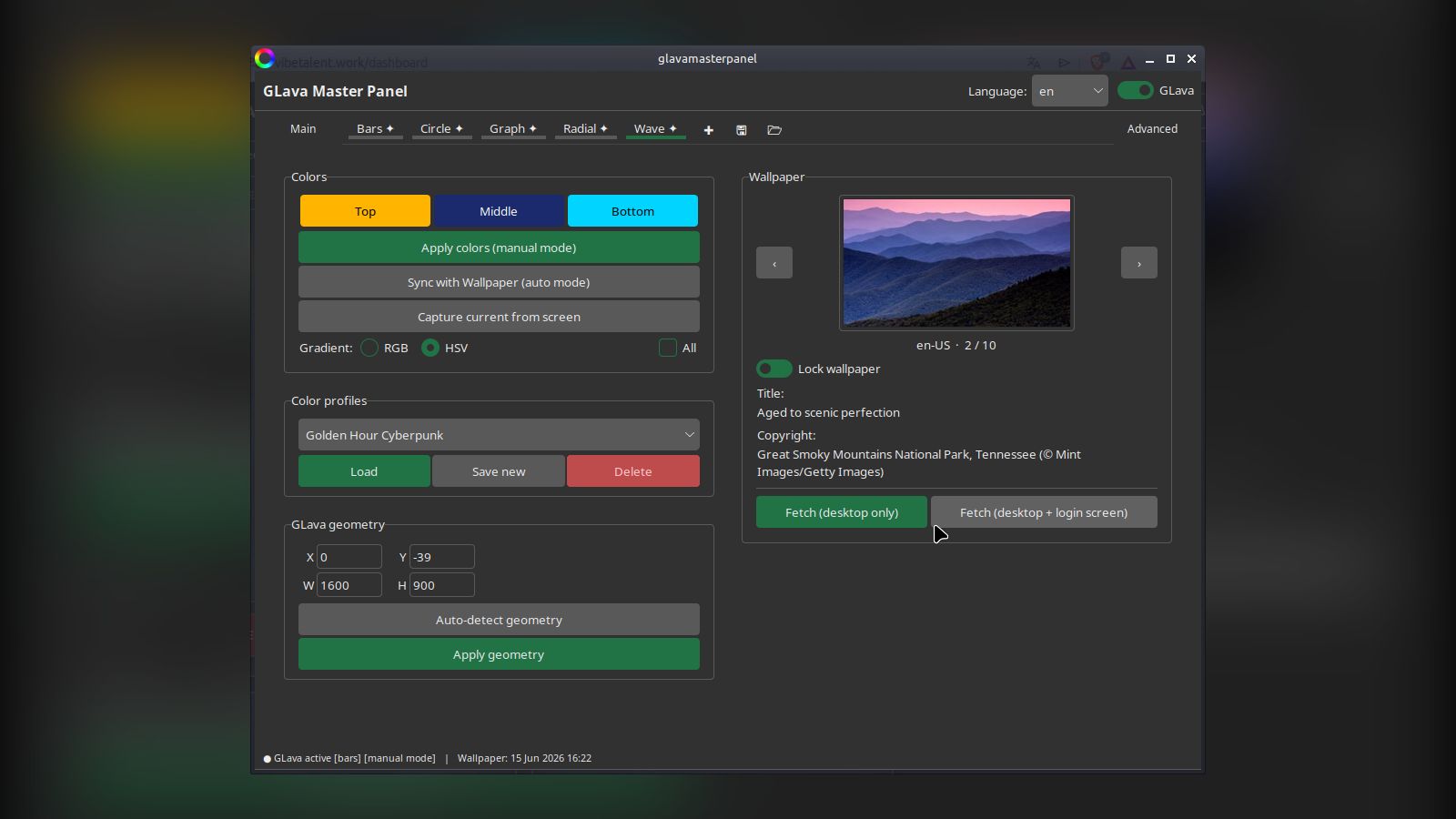Open the Language dropdown
The image size is (1456, 819).
click(1069, 91)
